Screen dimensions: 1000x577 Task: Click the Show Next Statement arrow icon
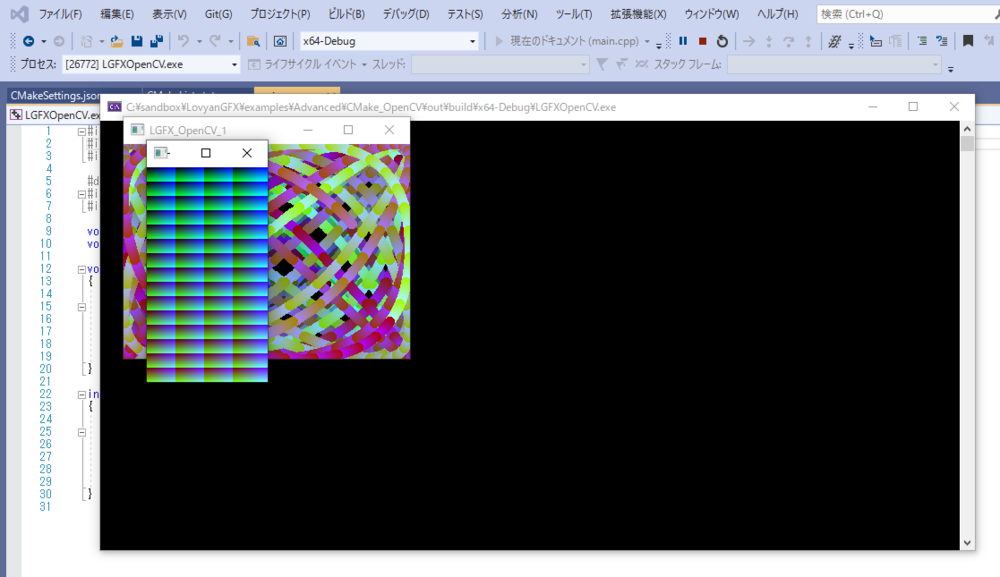point(749,41)
